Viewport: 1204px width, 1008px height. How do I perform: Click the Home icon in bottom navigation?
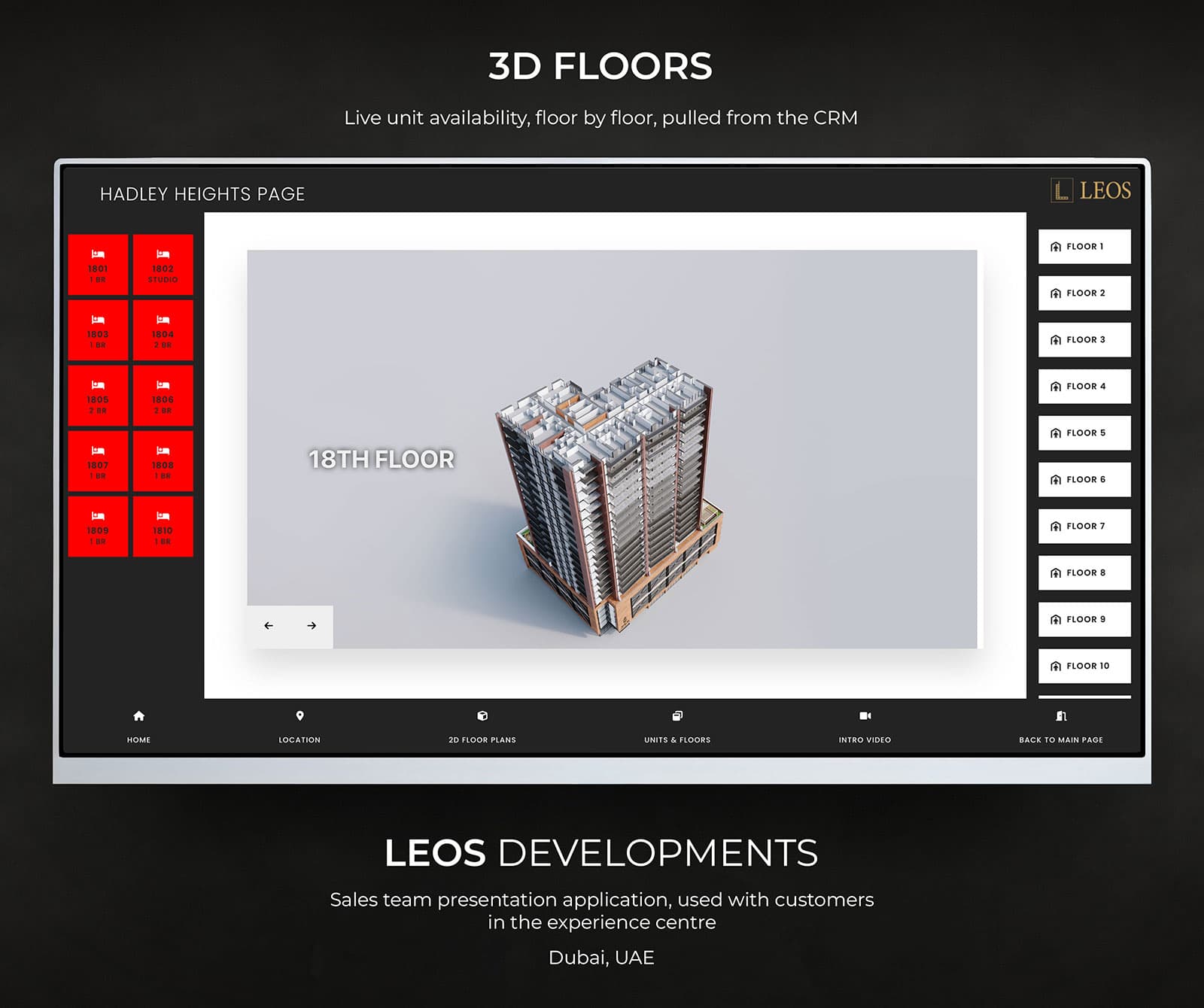click(x=138, y=716)
